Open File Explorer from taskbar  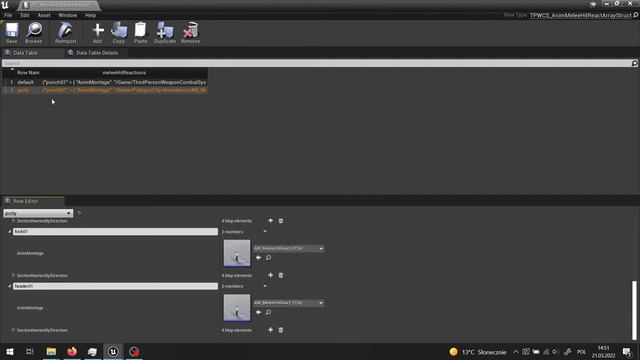(51, 351)
